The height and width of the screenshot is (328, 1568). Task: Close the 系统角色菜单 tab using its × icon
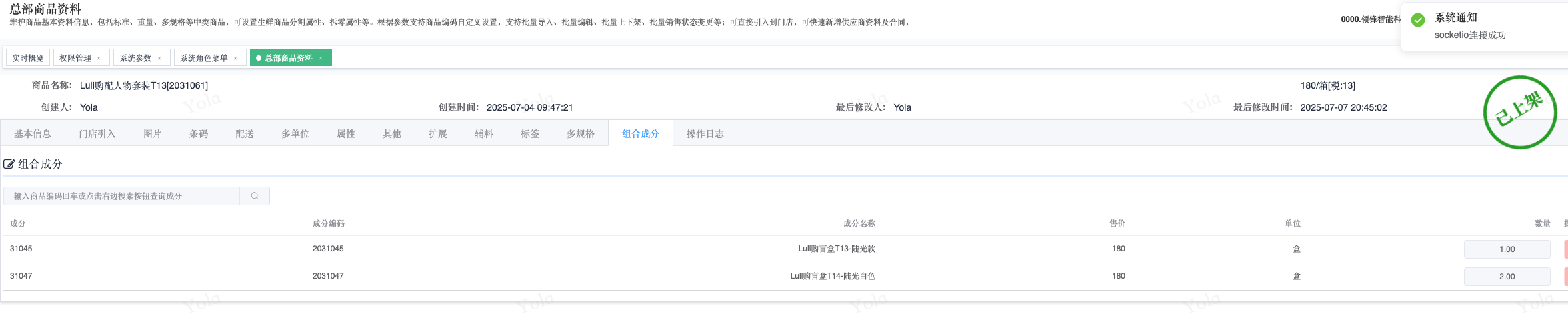tap(235, 59)
